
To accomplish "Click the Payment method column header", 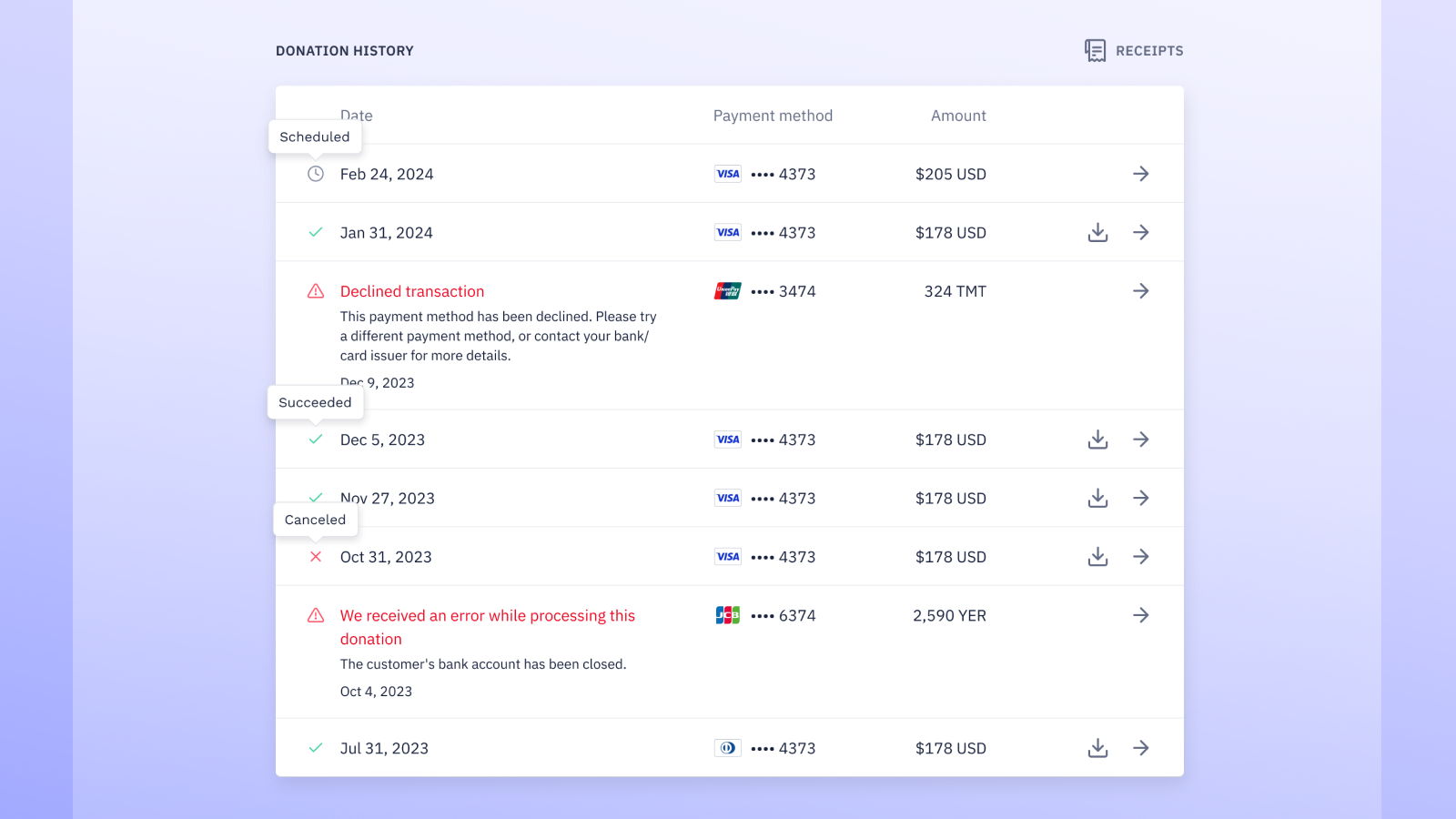I will coord(773,116).
